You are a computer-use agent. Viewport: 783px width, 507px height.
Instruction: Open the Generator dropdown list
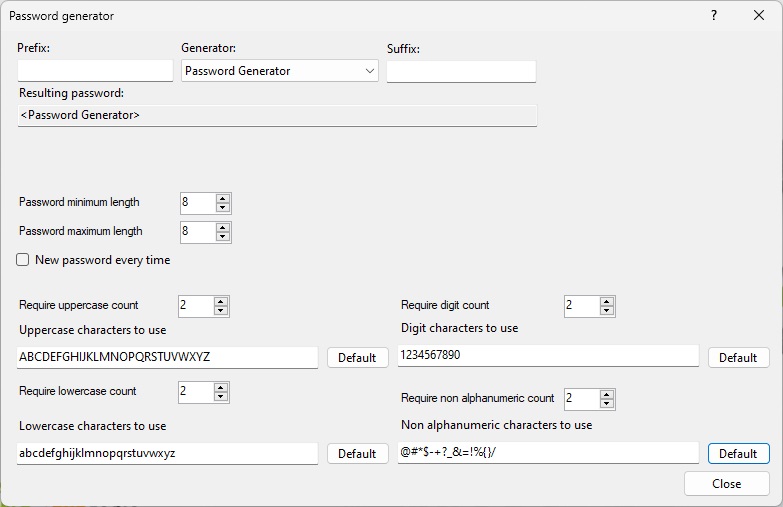(x=280, y=71)
